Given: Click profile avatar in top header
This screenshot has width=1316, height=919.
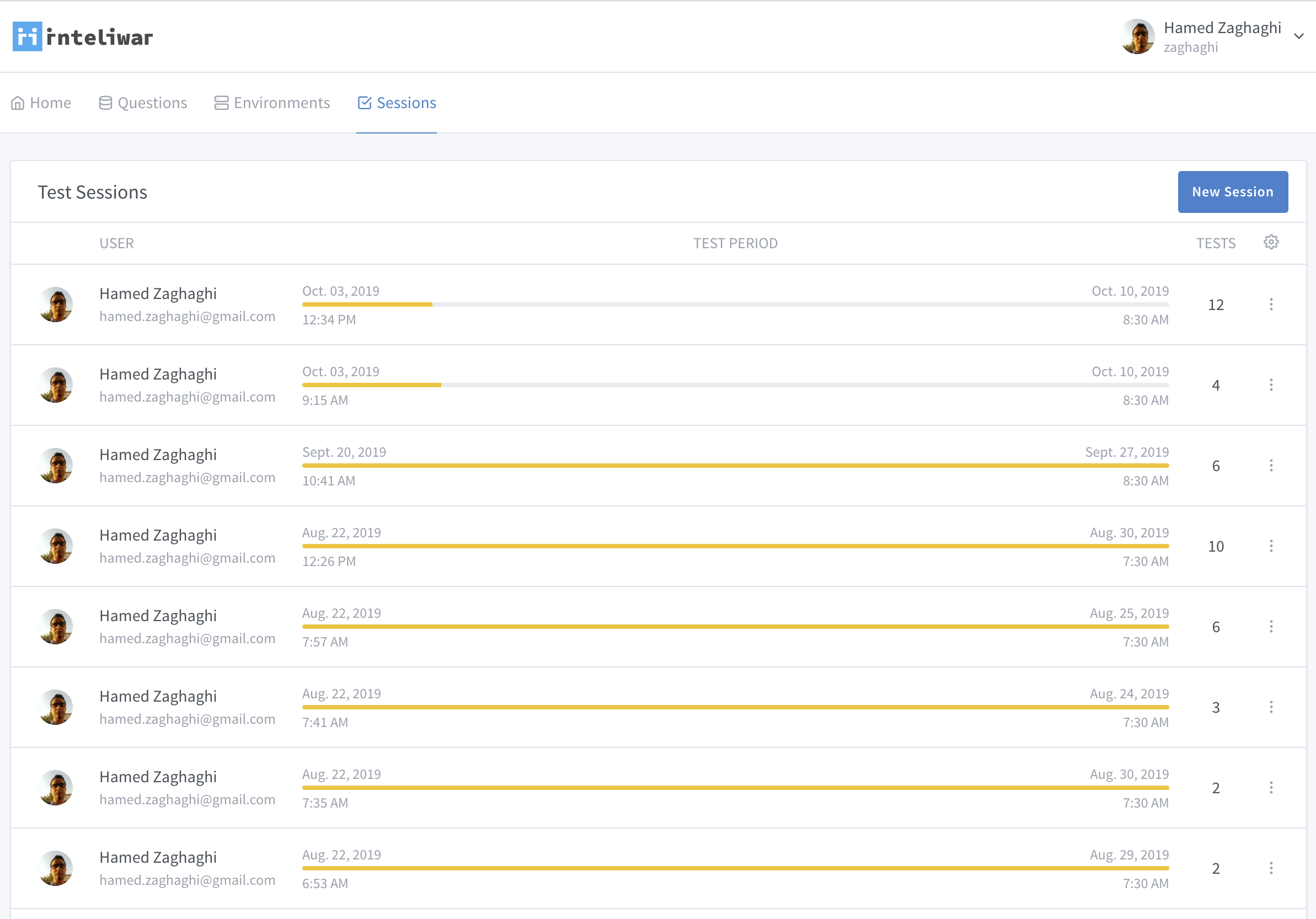Looking at the screenshot, I should click(x=1137, y=36).
